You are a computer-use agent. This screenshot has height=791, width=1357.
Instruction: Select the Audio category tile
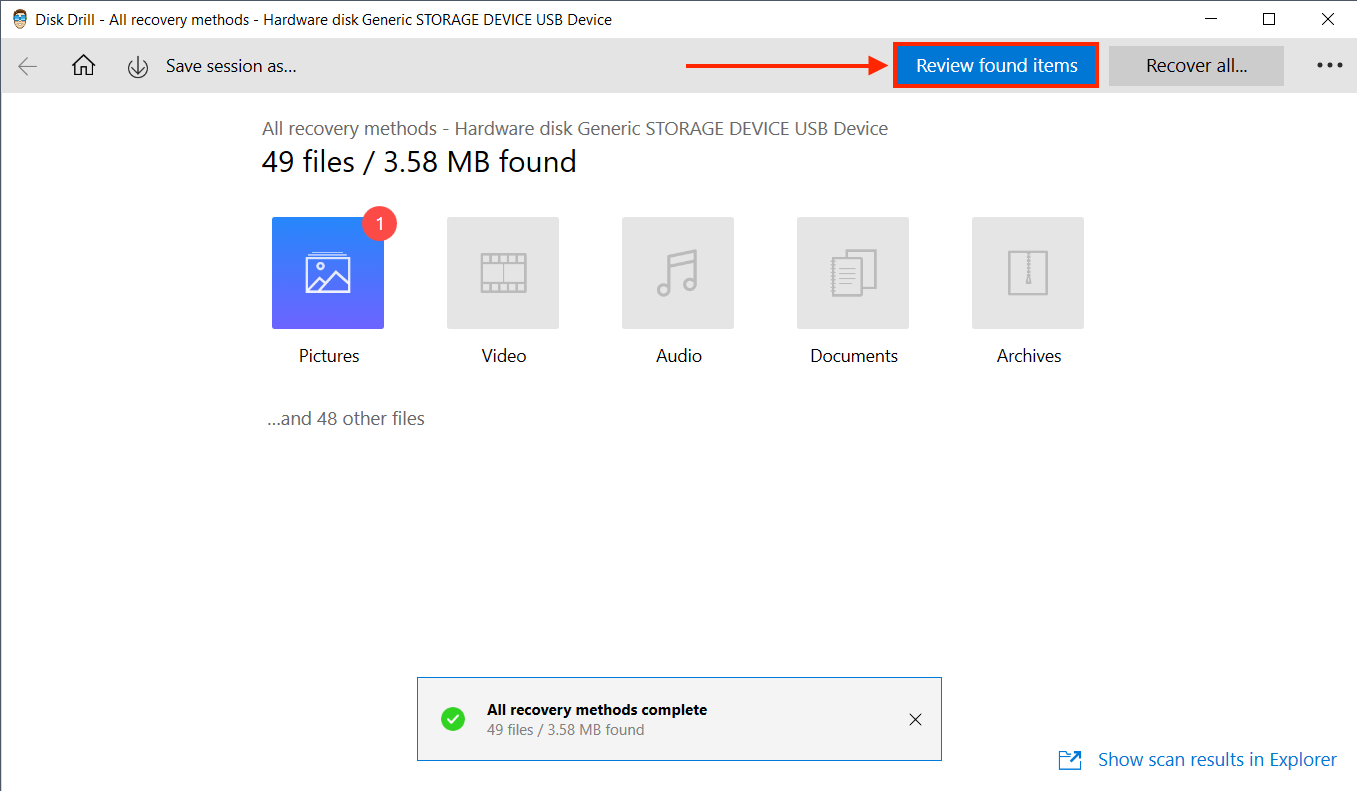(678, 273)
